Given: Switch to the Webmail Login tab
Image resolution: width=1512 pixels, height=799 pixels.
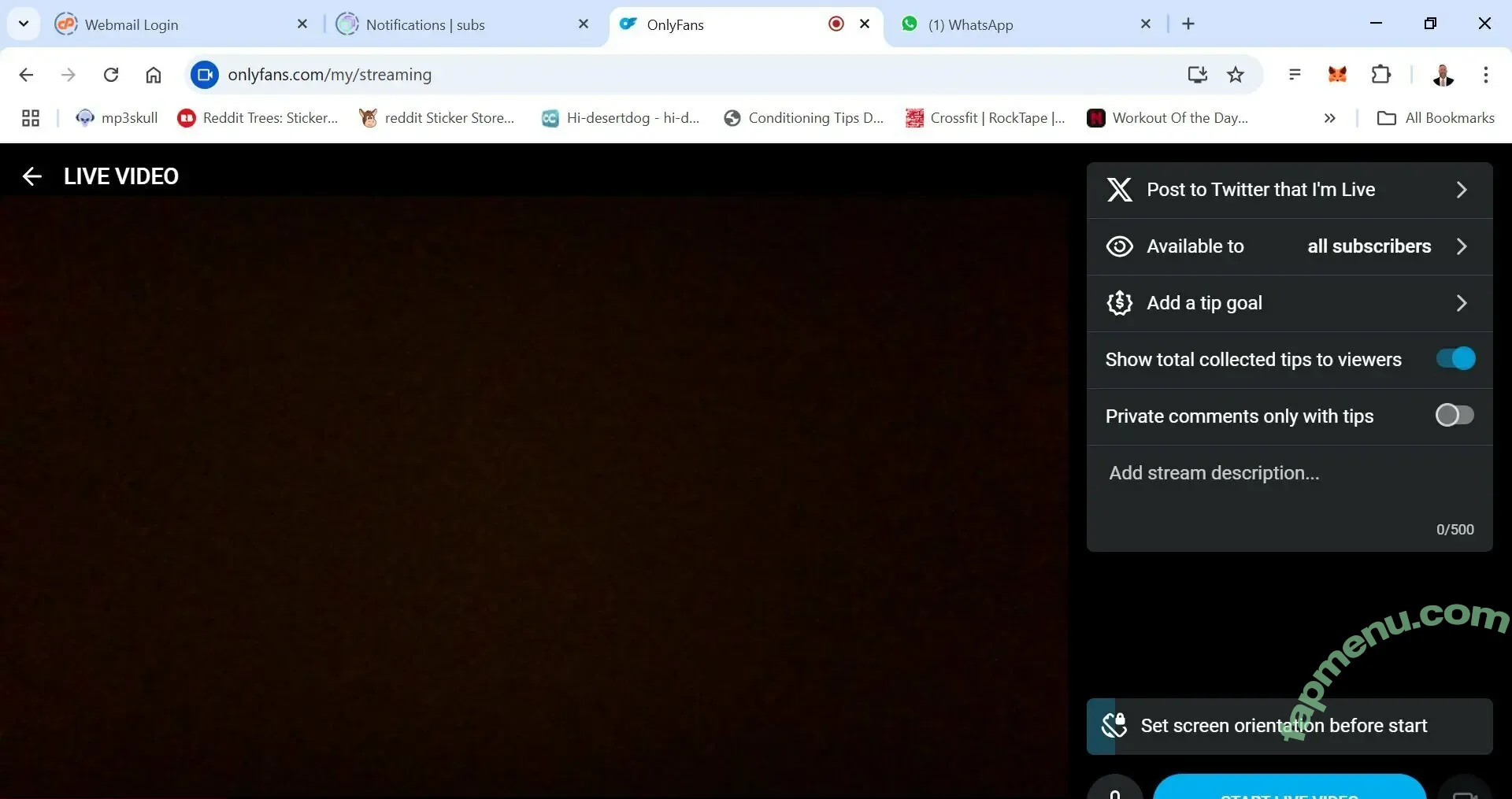Looking at the screenshot, I should 132,24.
